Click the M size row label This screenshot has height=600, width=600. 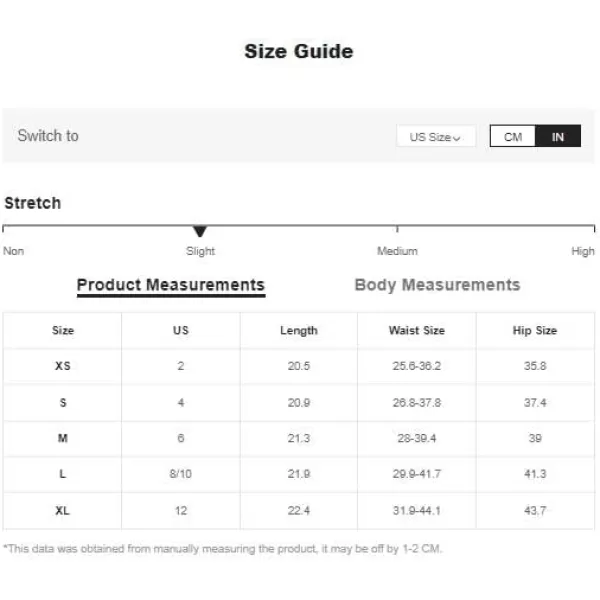62,438
